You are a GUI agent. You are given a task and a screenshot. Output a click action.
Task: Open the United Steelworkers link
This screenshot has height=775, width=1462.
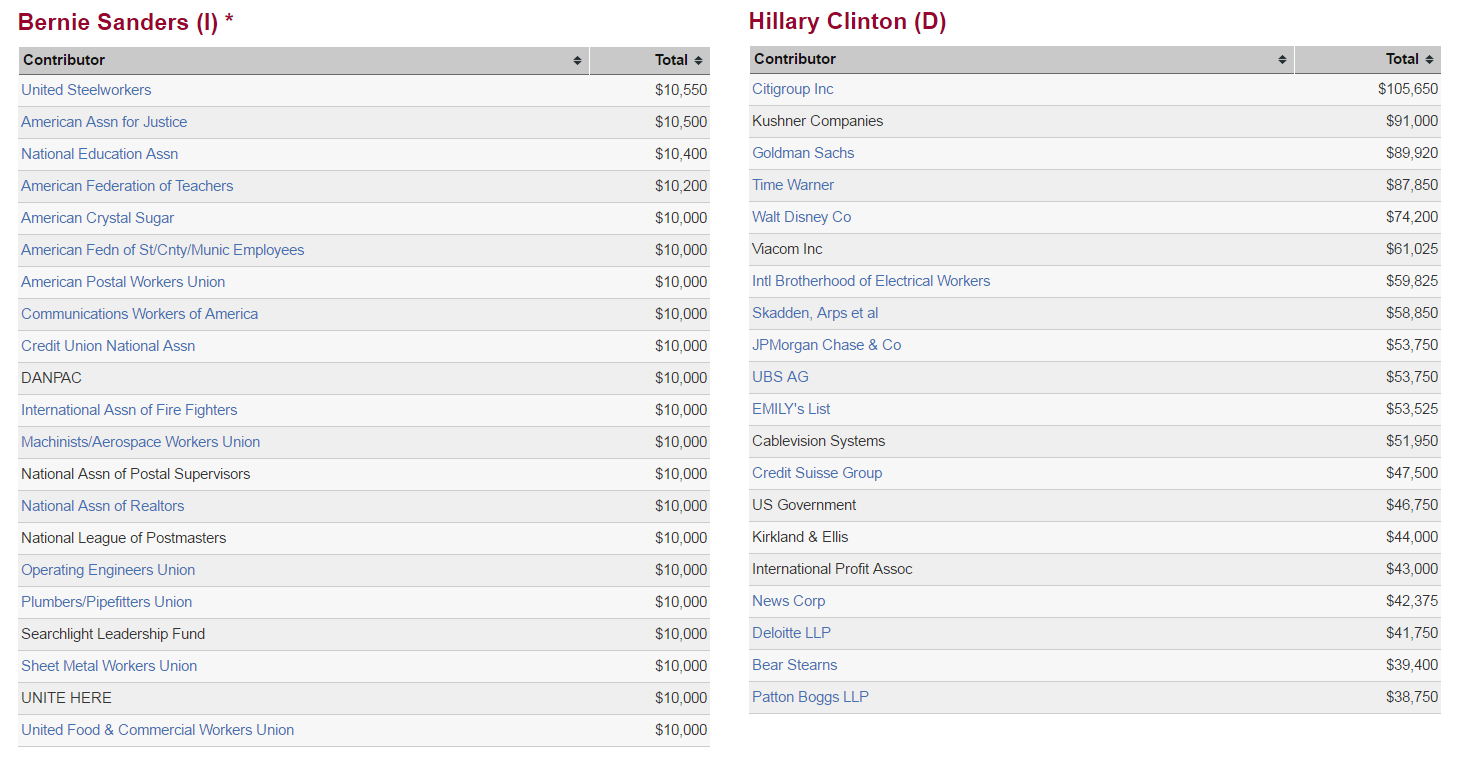tap(86, 90)
